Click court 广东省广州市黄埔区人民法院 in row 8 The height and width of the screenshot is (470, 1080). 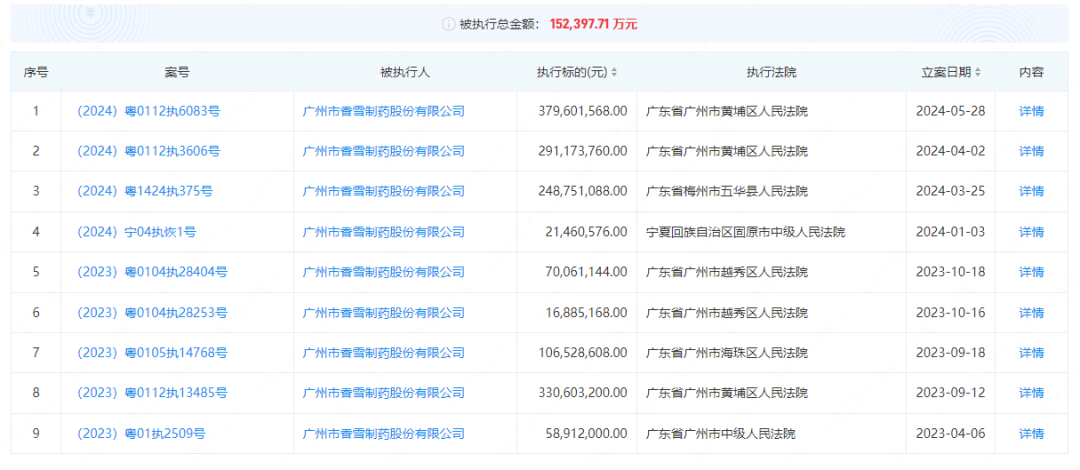[727, 393]
